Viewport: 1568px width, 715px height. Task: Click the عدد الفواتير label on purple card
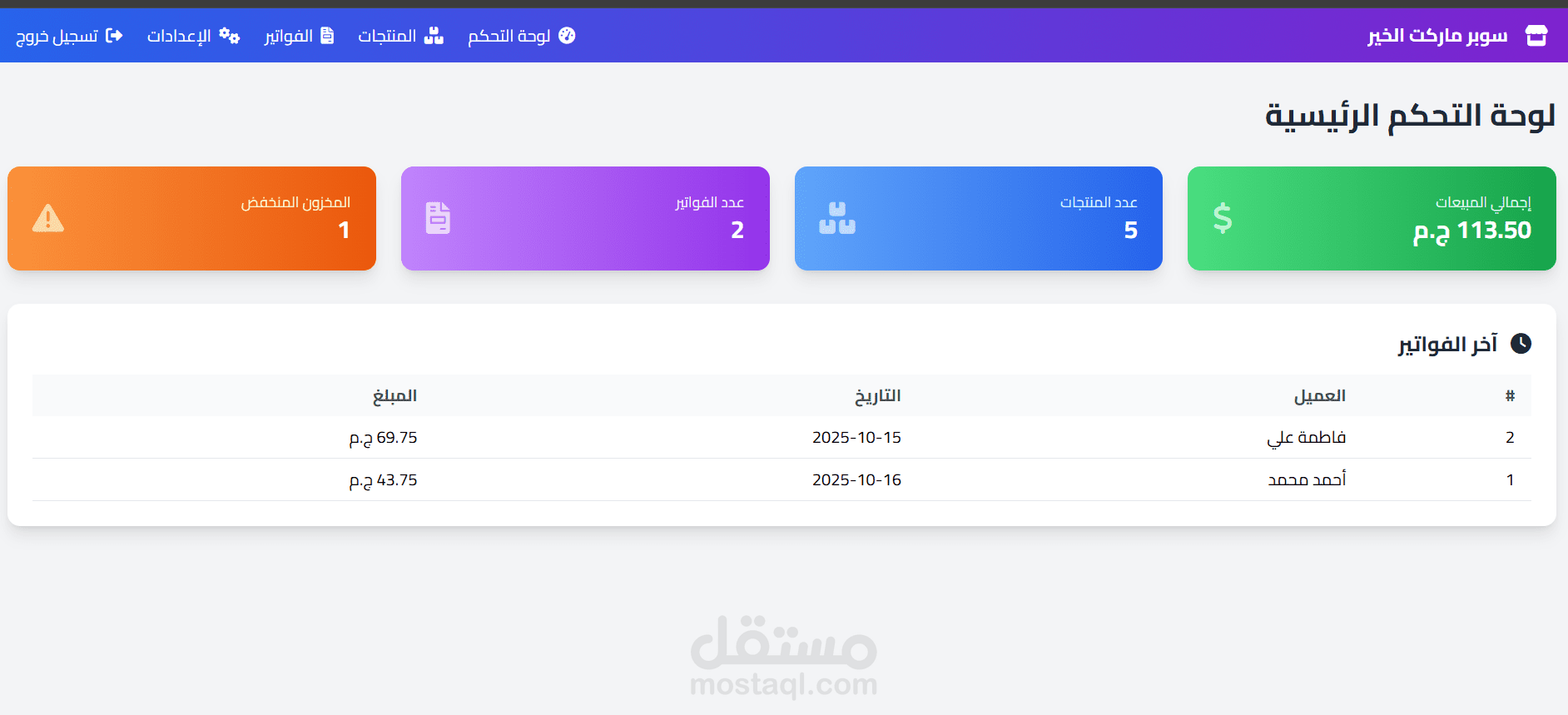pyautogui.click(x=710, y=202)
